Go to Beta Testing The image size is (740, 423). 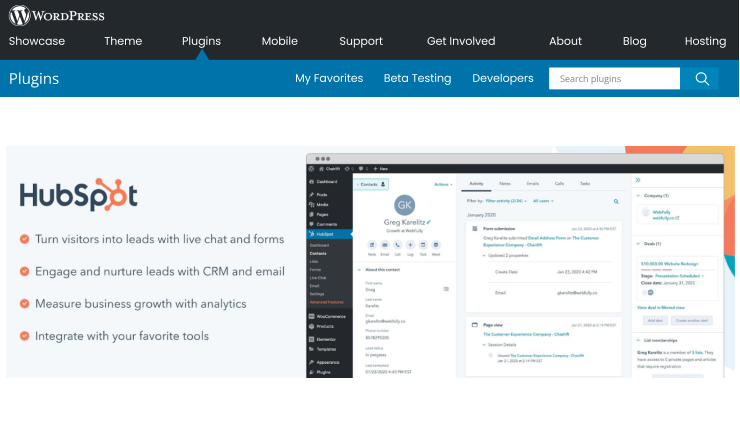(417, 78)
